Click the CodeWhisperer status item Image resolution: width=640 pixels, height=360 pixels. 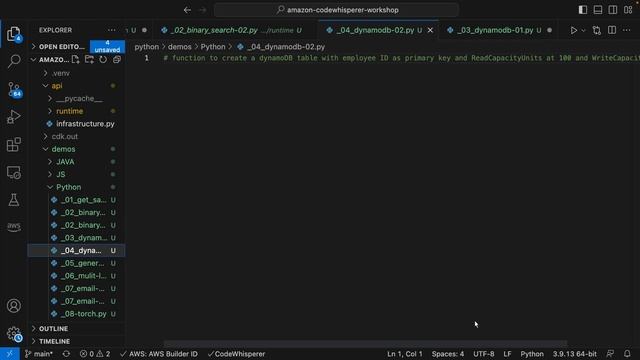pyautogui.click(x=236, y=354)
